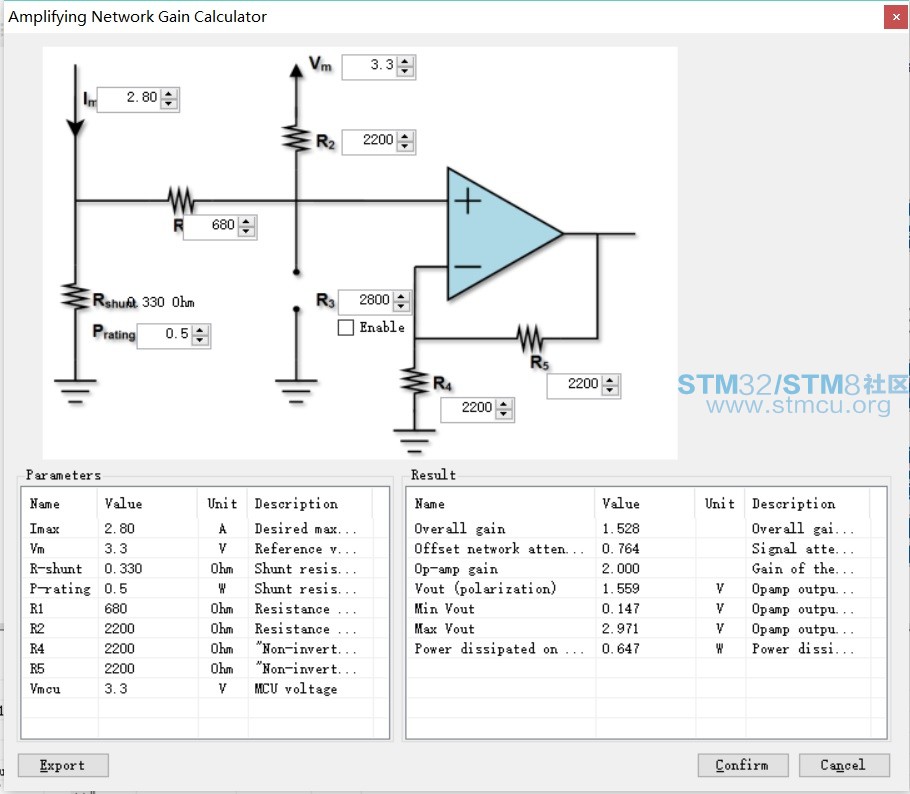Increase the R1 680 resistance spinner
The height and width of the screenshot is (794, 910).
(247, 221)
